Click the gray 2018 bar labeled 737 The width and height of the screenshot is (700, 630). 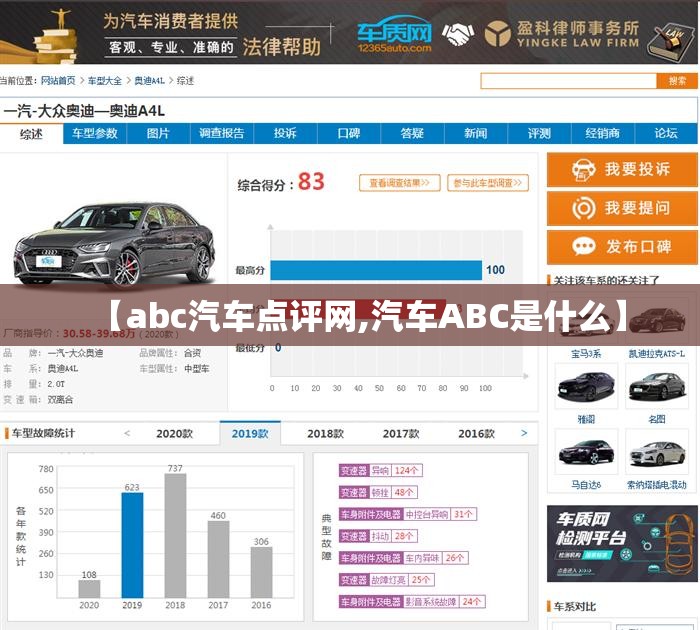pos(175,536)
